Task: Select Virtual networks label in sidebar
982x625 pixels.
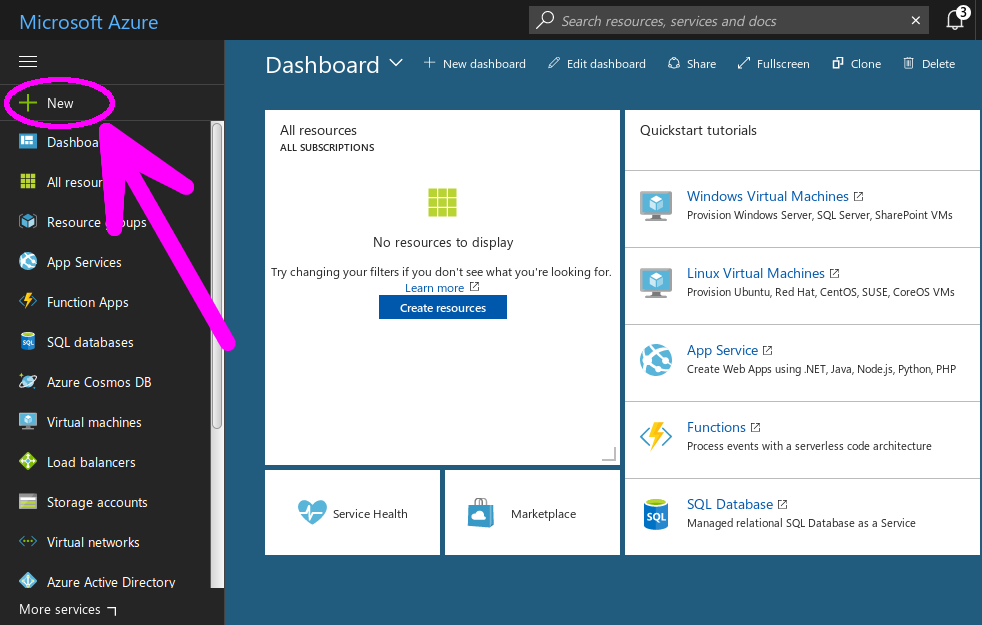Action: pyautogui.click(x=93, y=542)
